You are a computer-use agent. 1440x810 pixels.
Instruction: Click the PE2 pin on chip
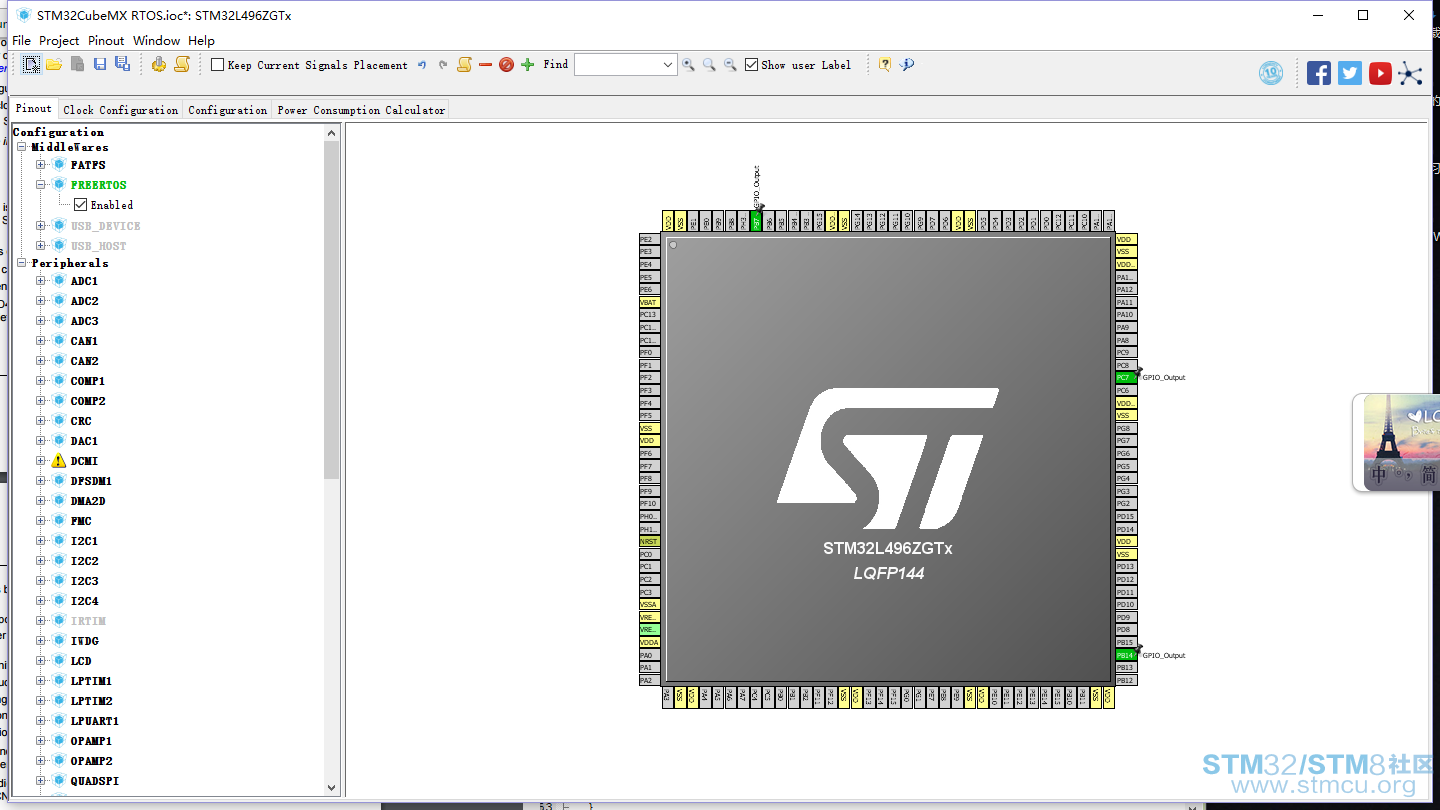coord(650,240)
